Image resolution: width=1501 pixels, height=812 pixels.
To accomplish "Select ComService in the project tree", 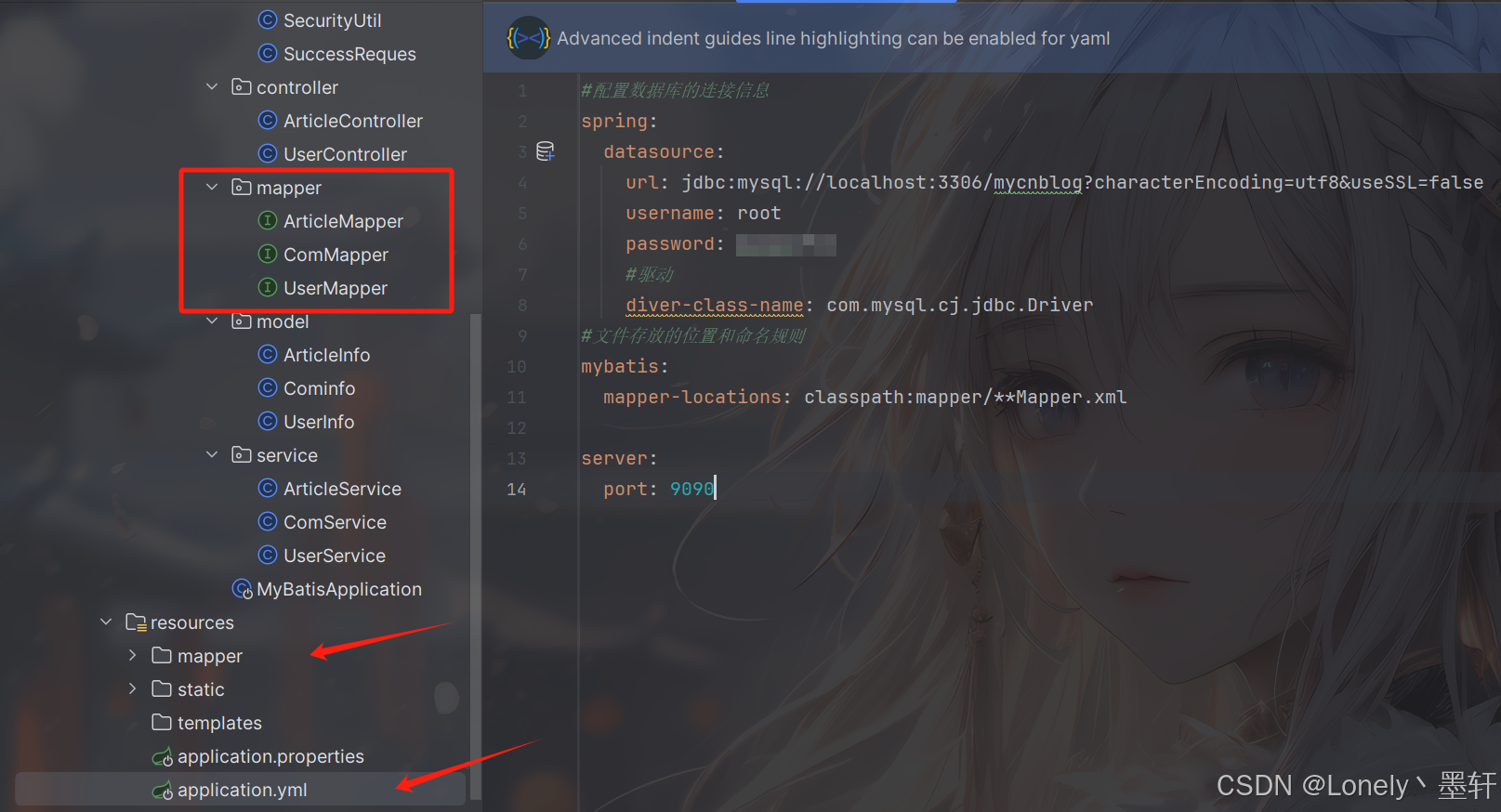I will pyautogui.click(x=335, y=522).
